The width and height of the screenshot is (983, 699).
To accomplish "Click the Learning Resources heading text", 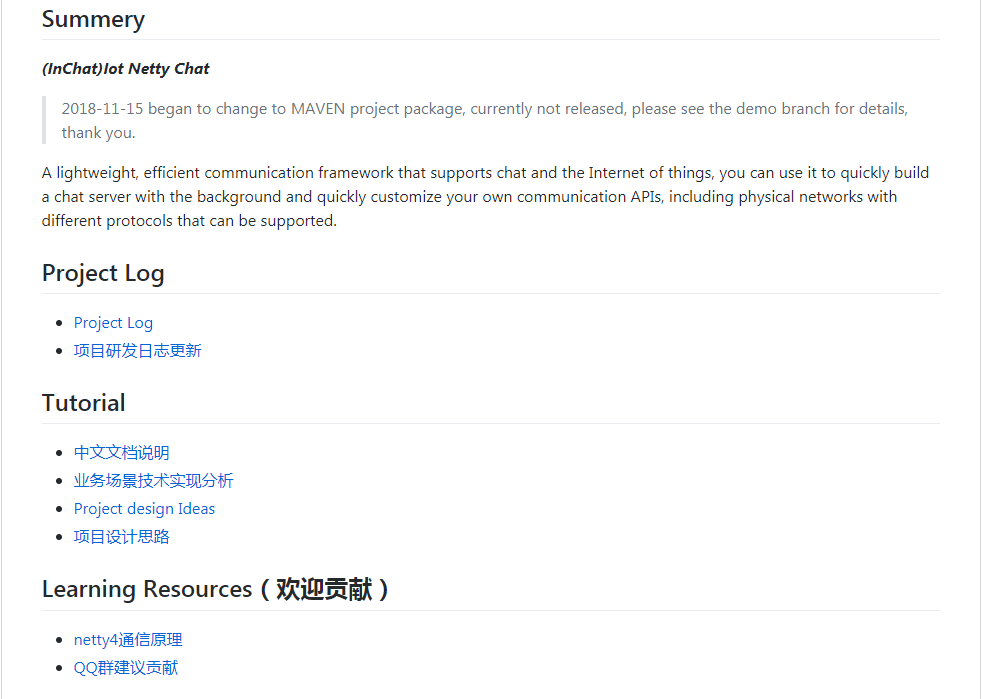I will pos(147,589).
